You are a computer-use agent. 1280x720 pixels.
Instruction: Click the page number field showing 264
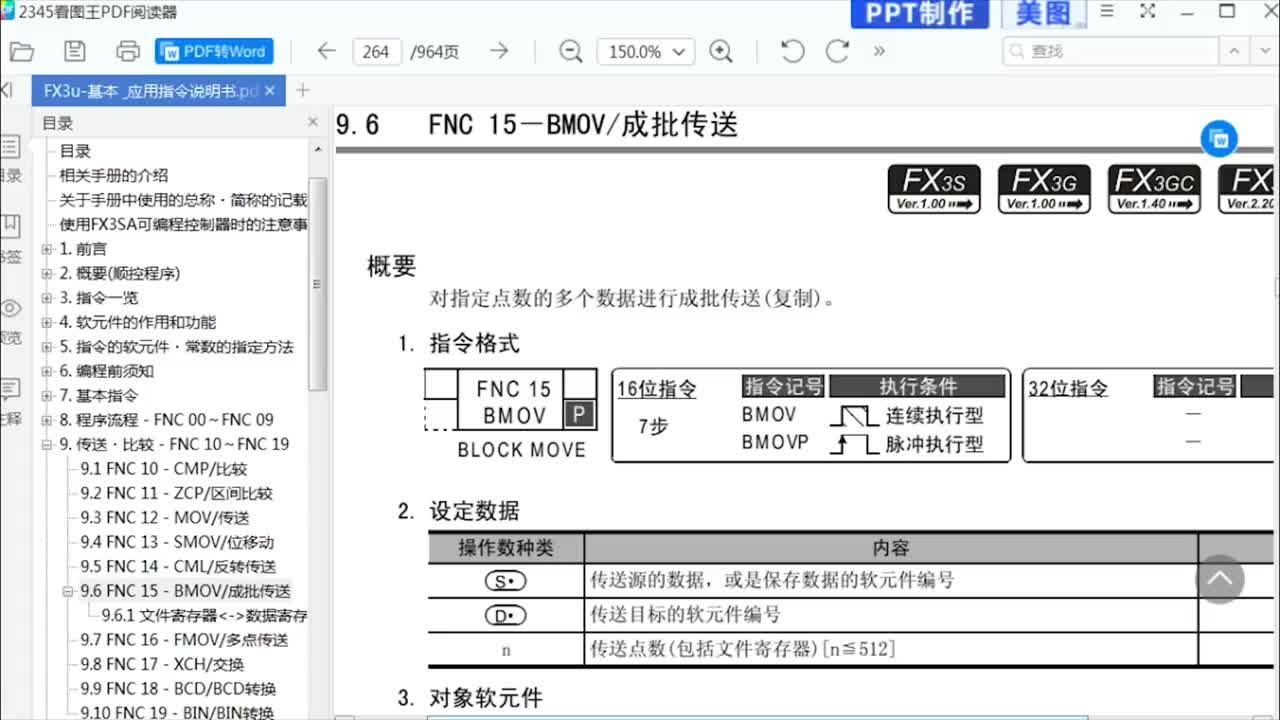(x=377, y=52)
